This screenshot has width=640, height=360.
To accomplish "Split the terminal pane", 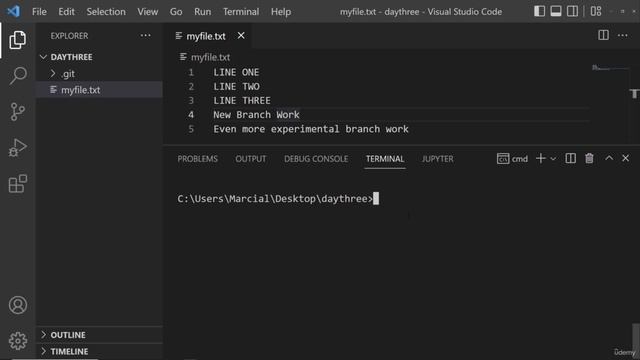I will [571, 158].
